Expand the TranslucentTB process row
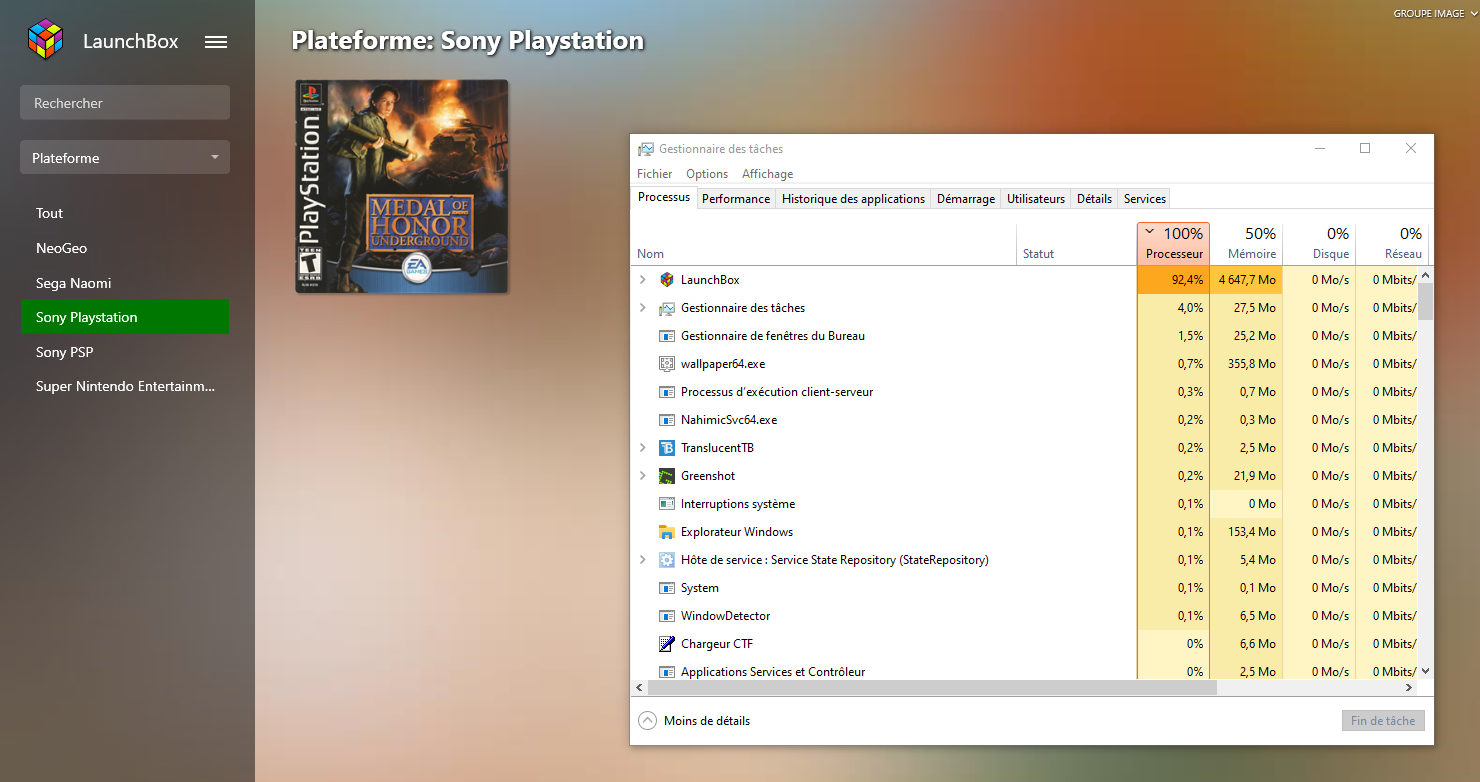This screenshot has height=782, width=1480. coord(643,448)
